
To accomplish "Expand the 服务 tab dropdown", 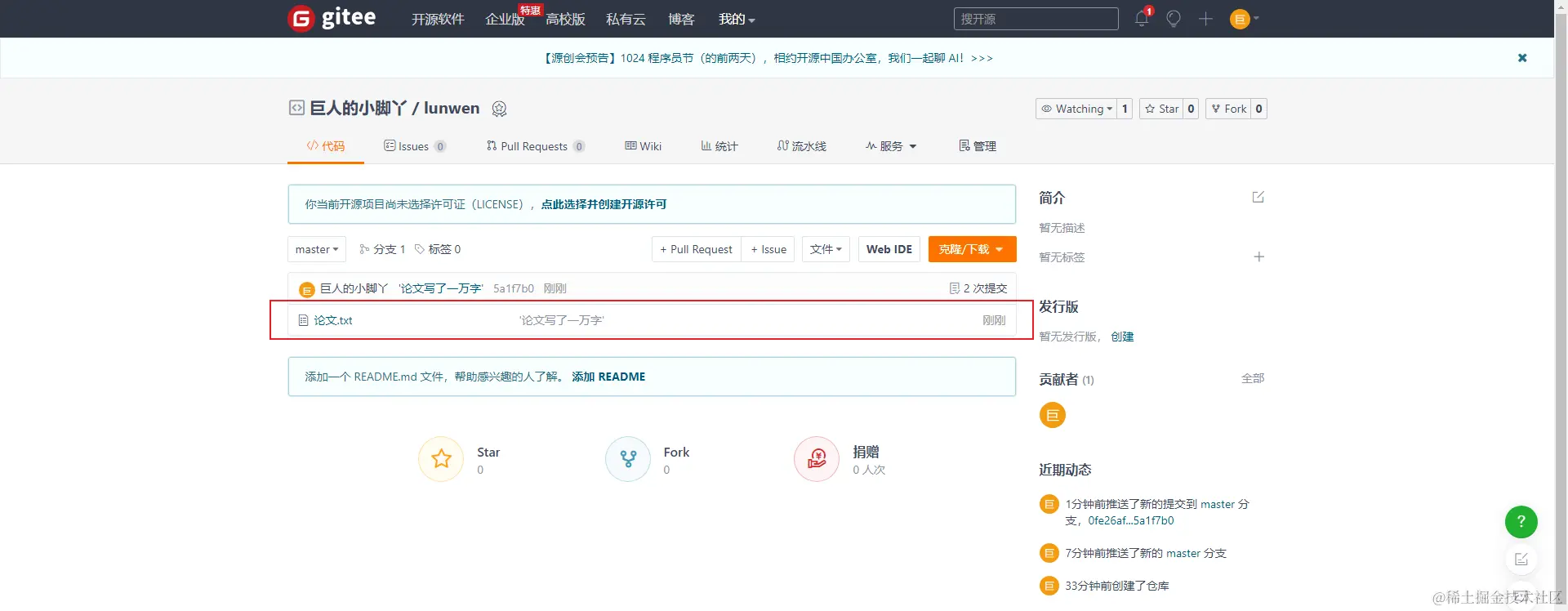I will pyautogui.click(x=891, y=146).
